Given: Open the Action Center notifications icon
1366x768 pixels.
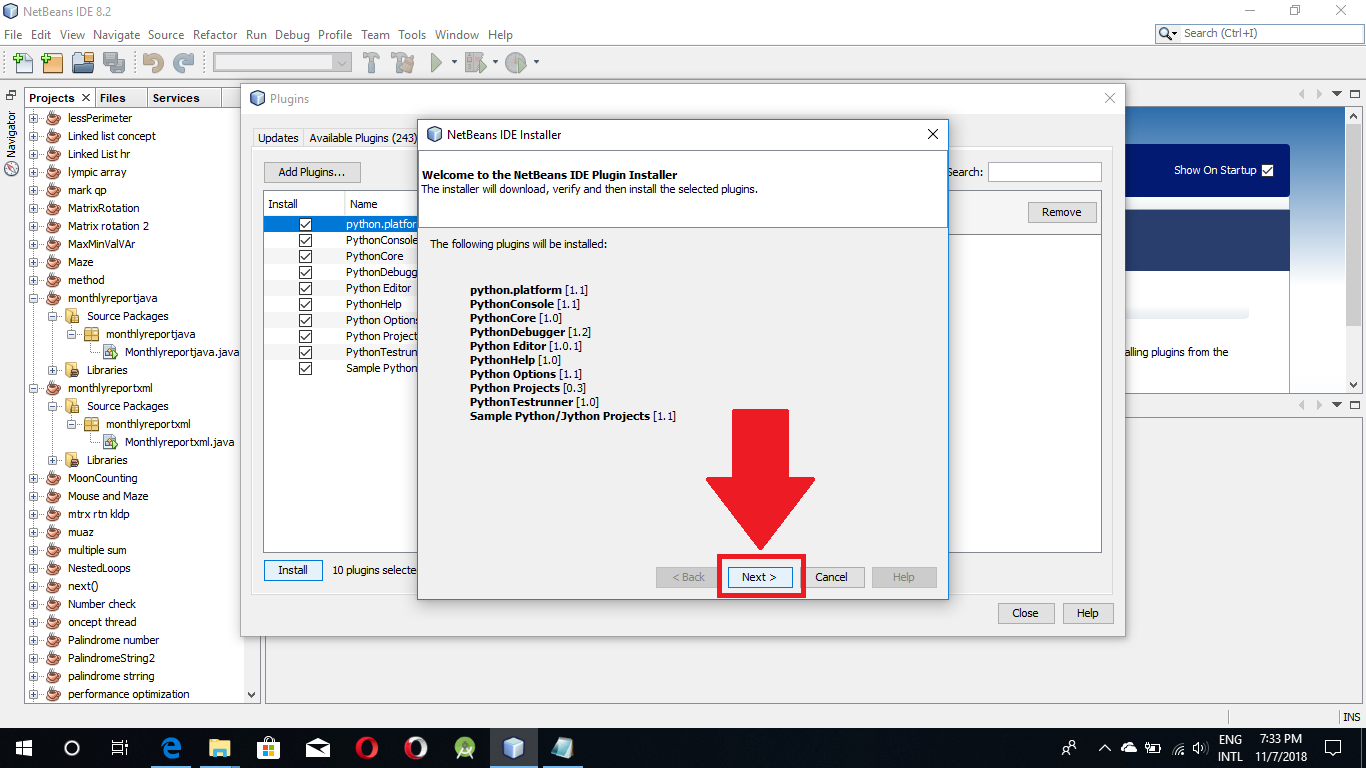Looking at the screenshot, I should [1332, 747].
